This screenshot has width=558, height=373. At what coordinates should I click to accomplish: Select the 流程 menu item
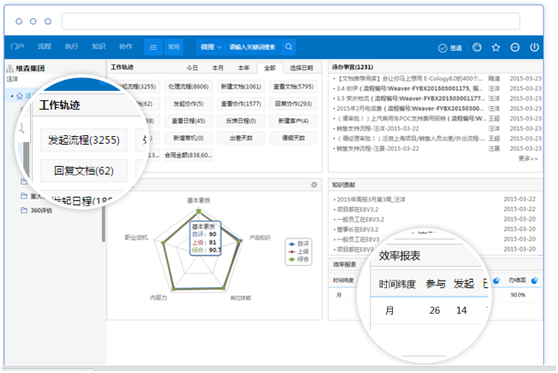[44, 47]
